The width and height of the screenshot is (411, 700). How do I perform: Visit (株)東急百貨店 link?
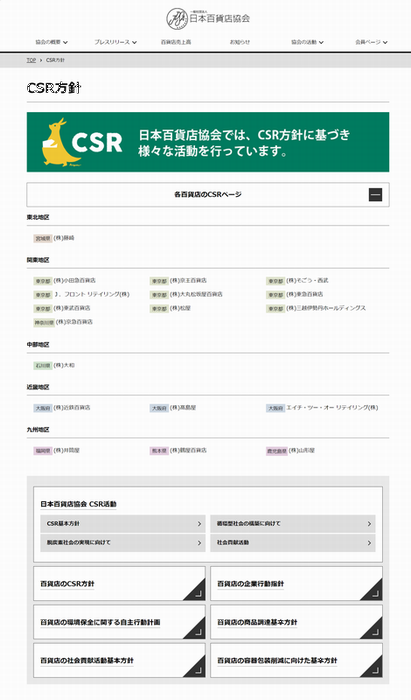(304, 294)
